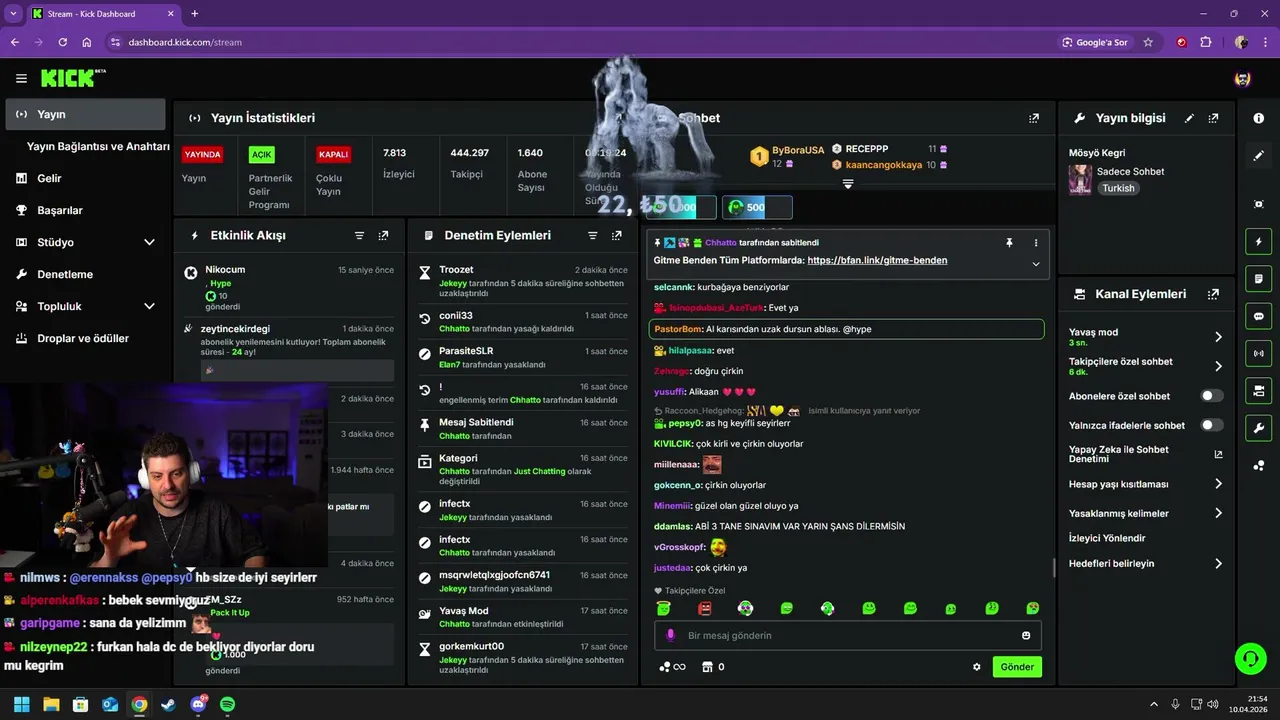Open the profile avatar menu in the Kick header
The height and width of the screenshot is (720, 1280).
coord(1243,79)
